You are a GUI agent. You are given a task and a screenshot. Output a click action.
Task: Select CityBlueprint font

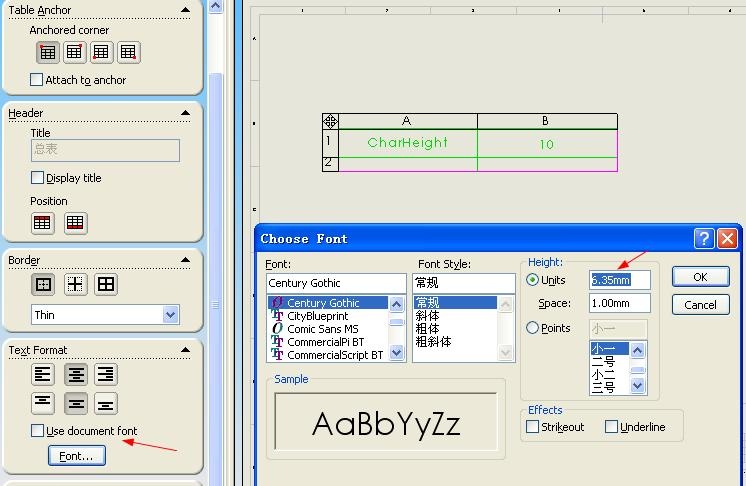click(328, 316)
